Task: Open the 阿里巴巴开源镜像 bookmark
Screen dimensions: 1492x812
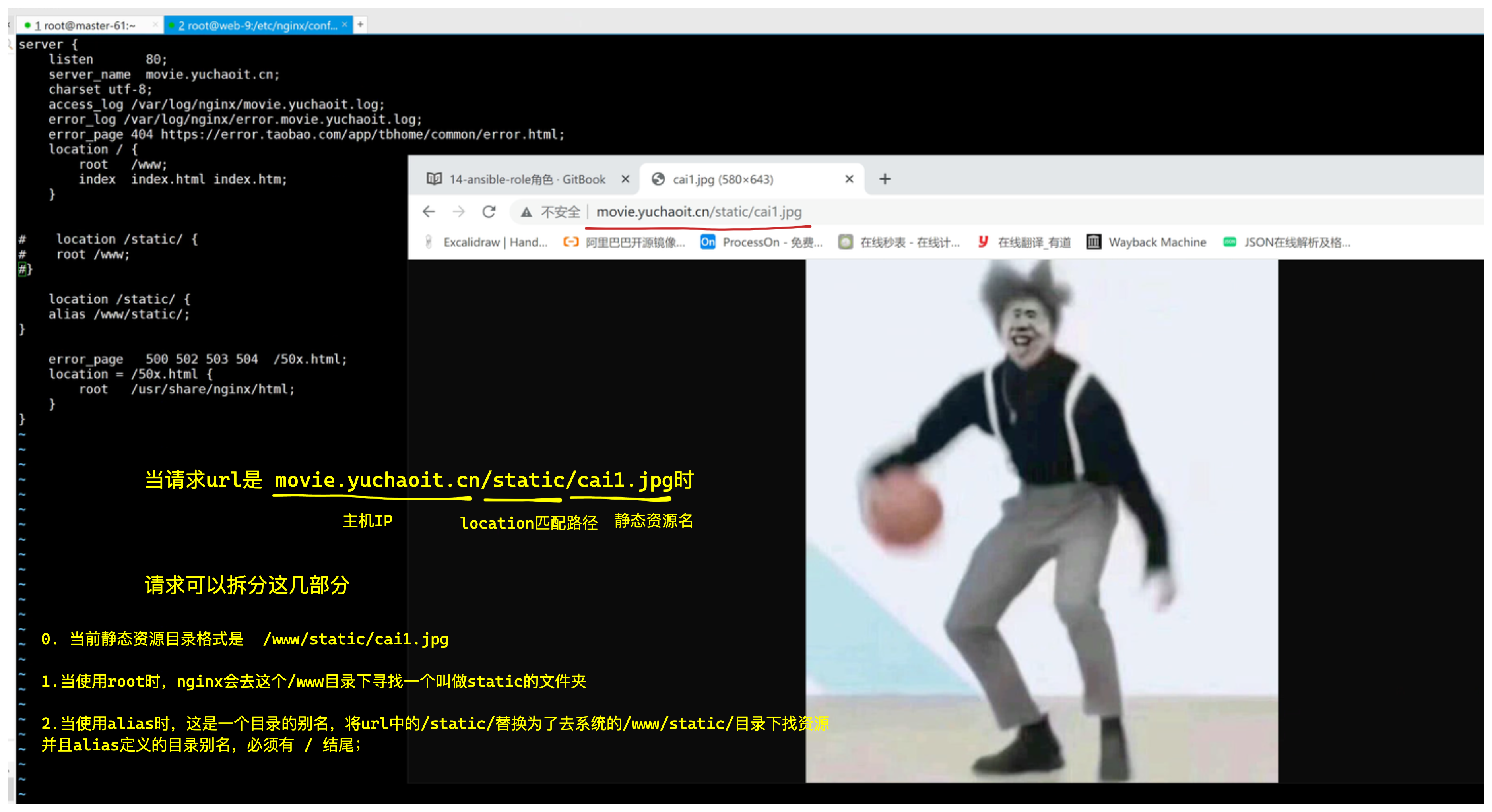Action: pyautogui.click(x=625, y=242)
